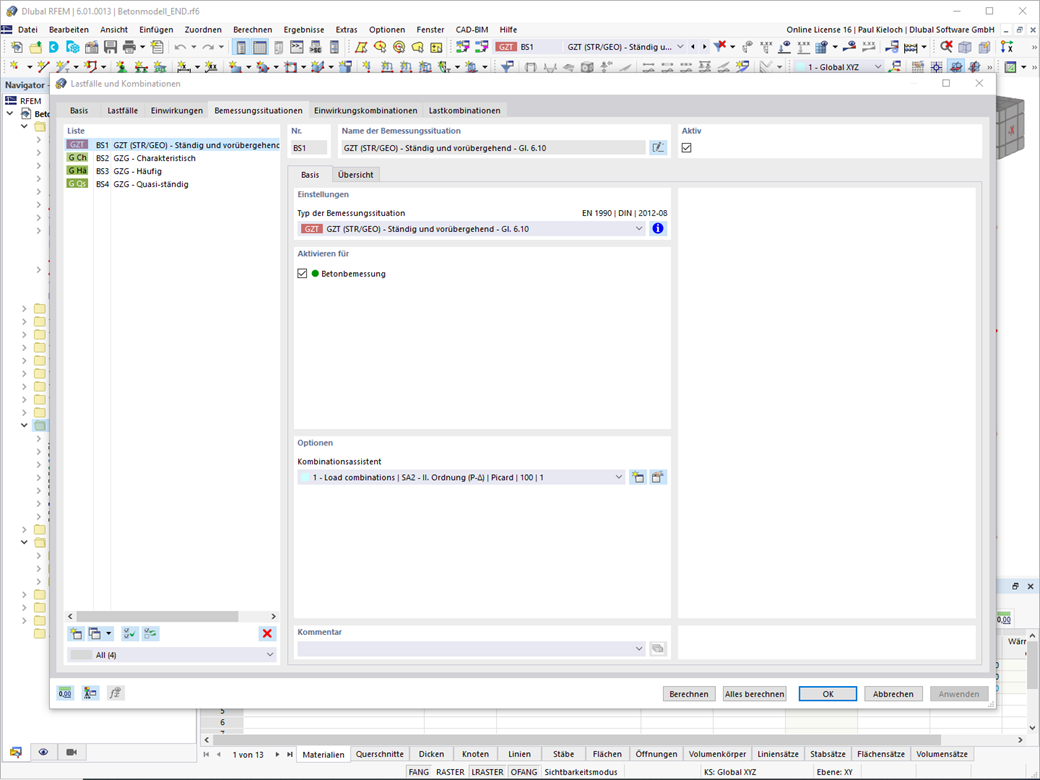Go to previous load case arrow

[693, 47]
